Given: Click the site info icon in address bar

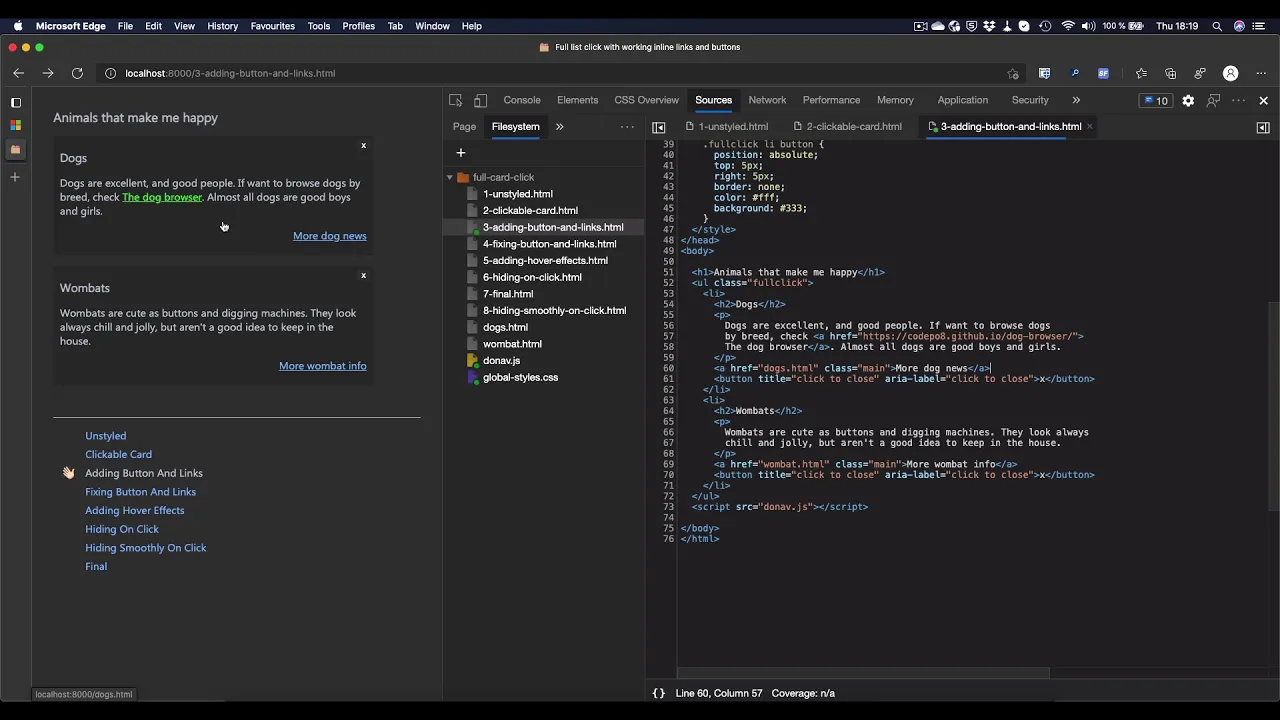Looking at the screenshot, I should point(111,73).
